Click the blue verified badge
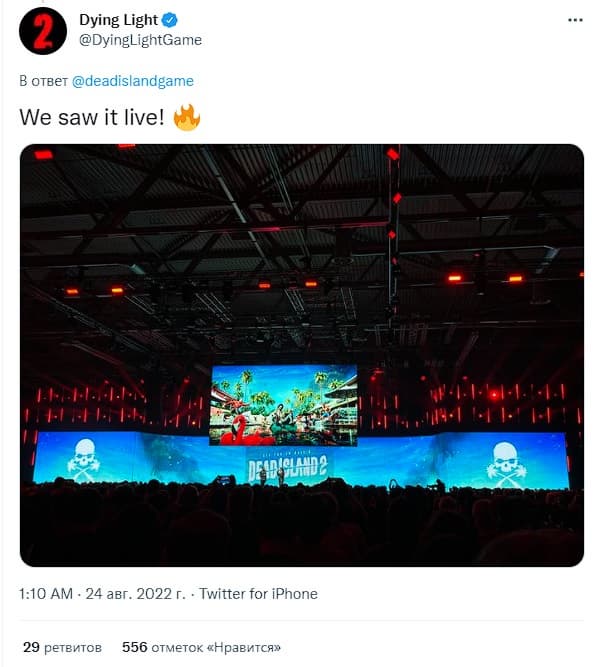 click(170, 20)
